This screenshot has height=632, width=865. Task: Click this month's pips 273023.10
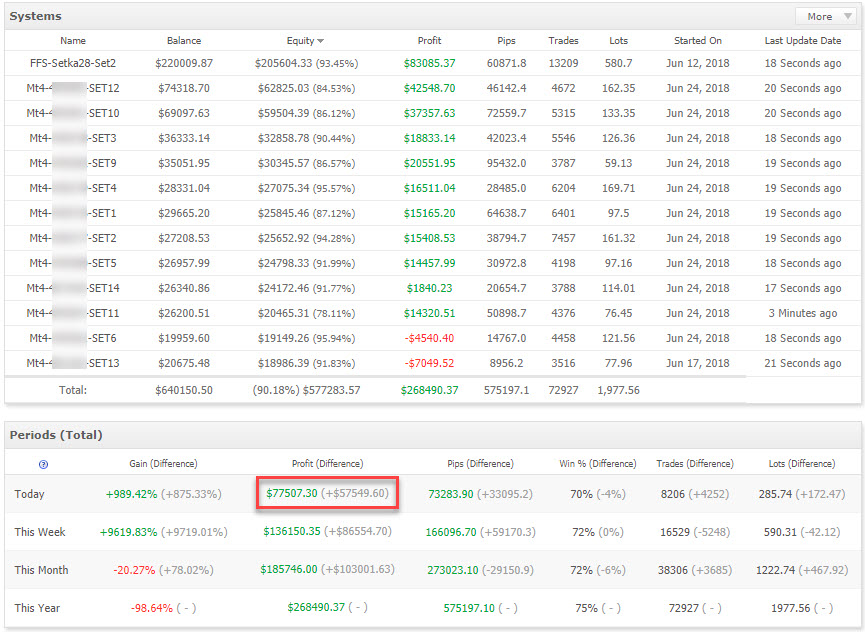click(x=452, y=570)
